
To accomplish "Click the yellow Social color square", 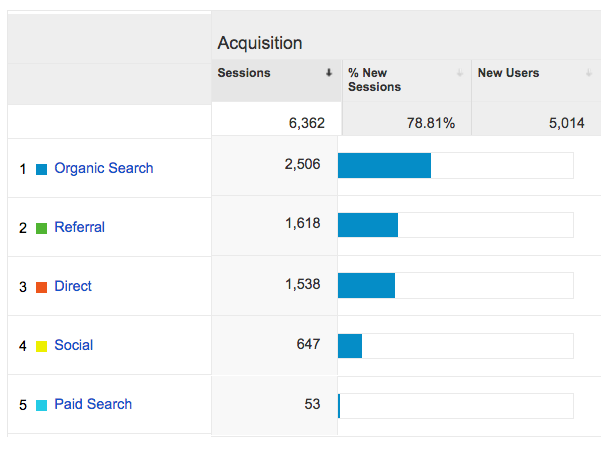I will [42, 346].
